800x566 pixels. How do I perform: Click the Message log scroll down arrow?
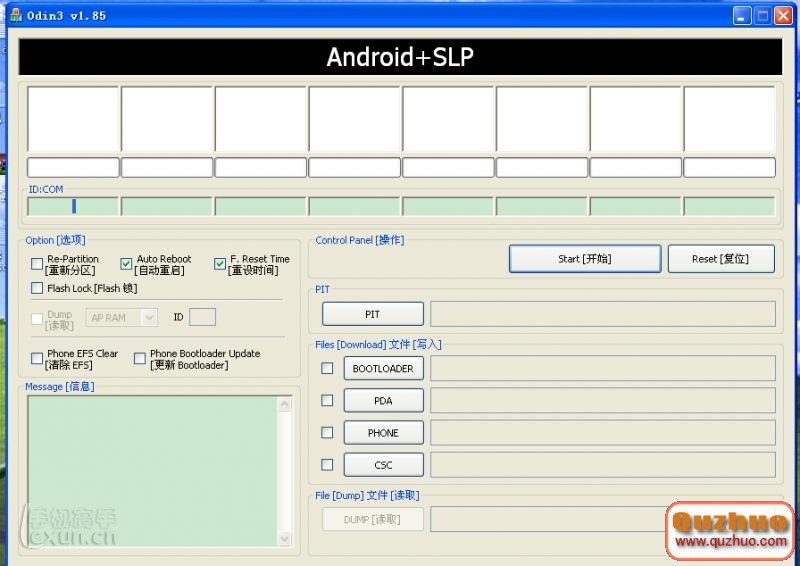point(285,538)
